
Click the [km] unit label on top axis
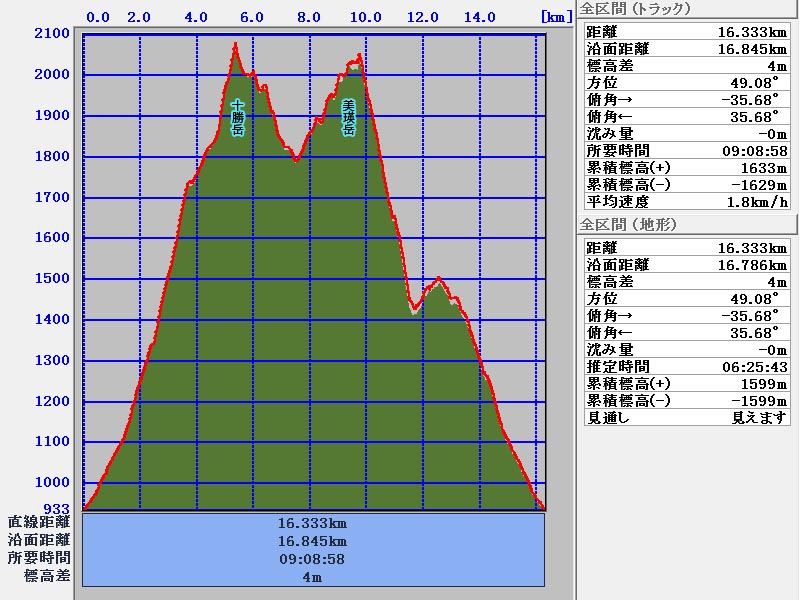point(555,16)
